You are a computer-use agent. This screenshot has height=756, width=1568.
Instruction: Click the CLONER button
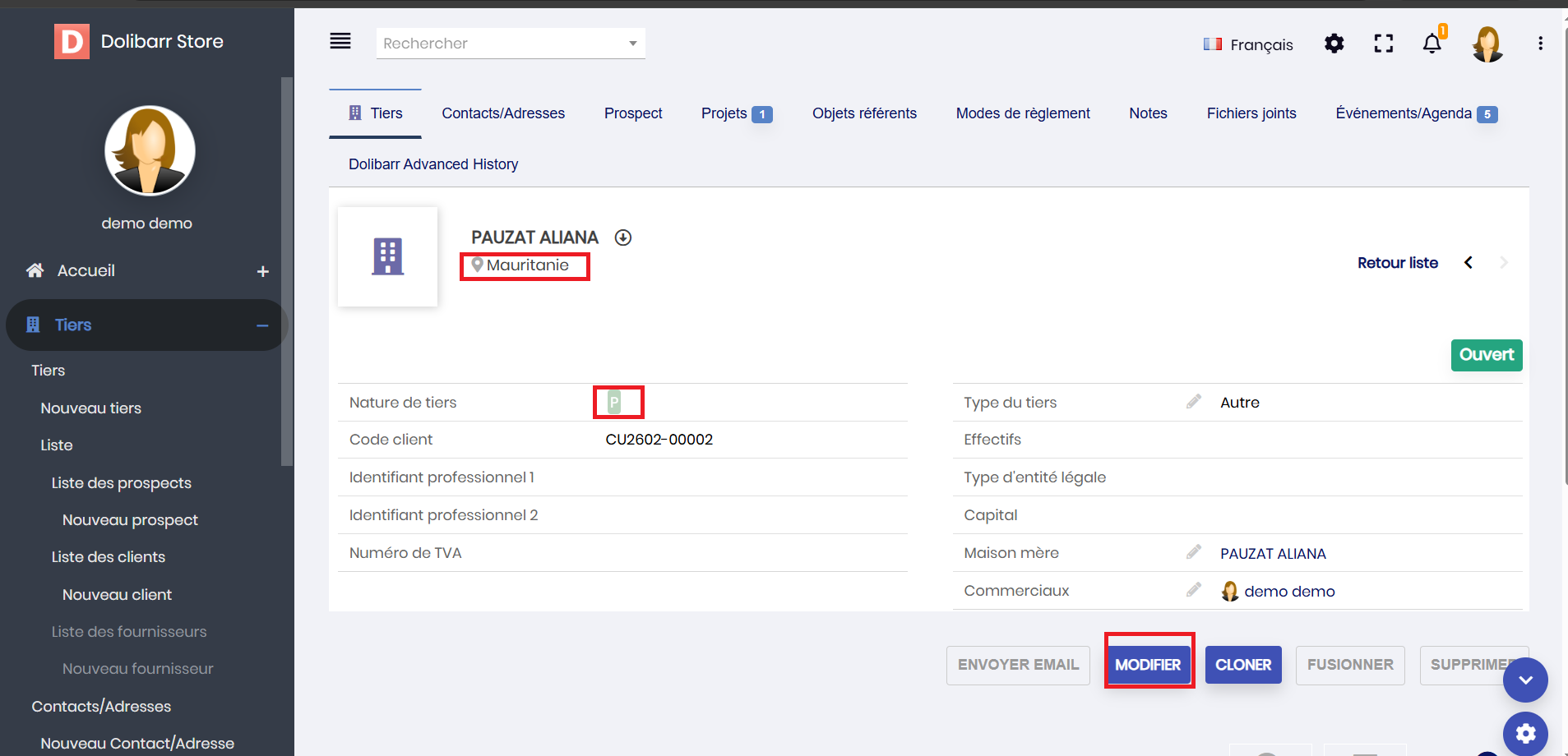tap(1242, 665)
